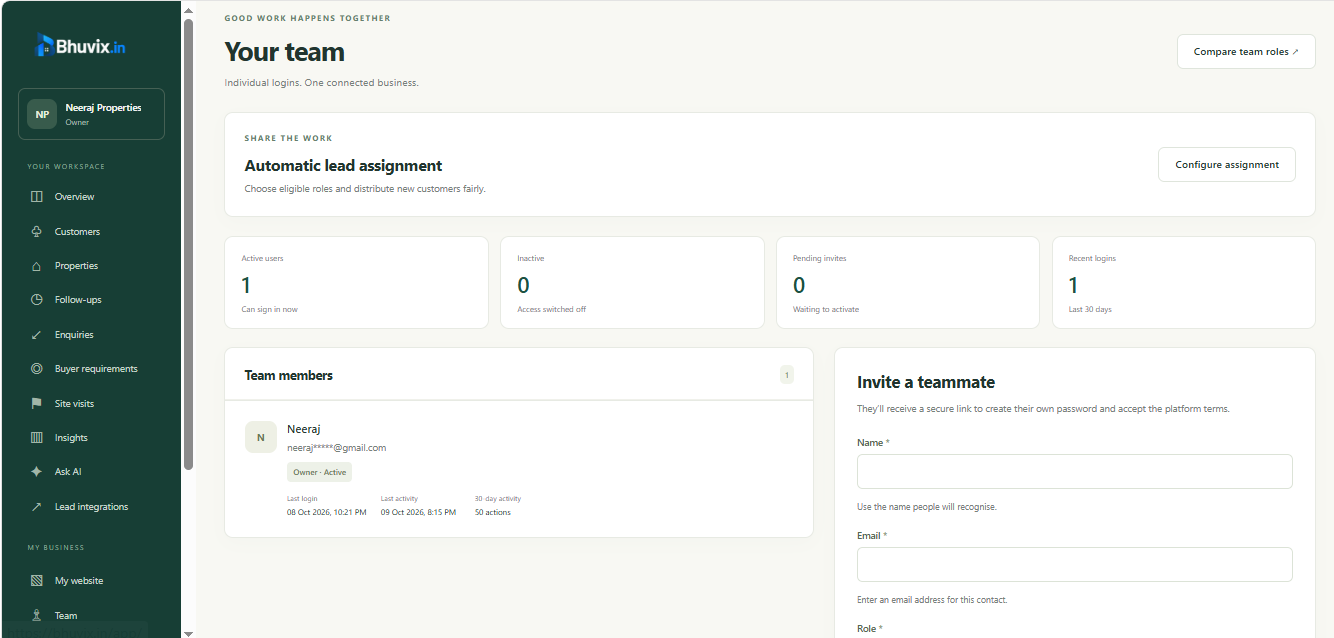Click the "Owner · Active" status badge

(319, 472)
